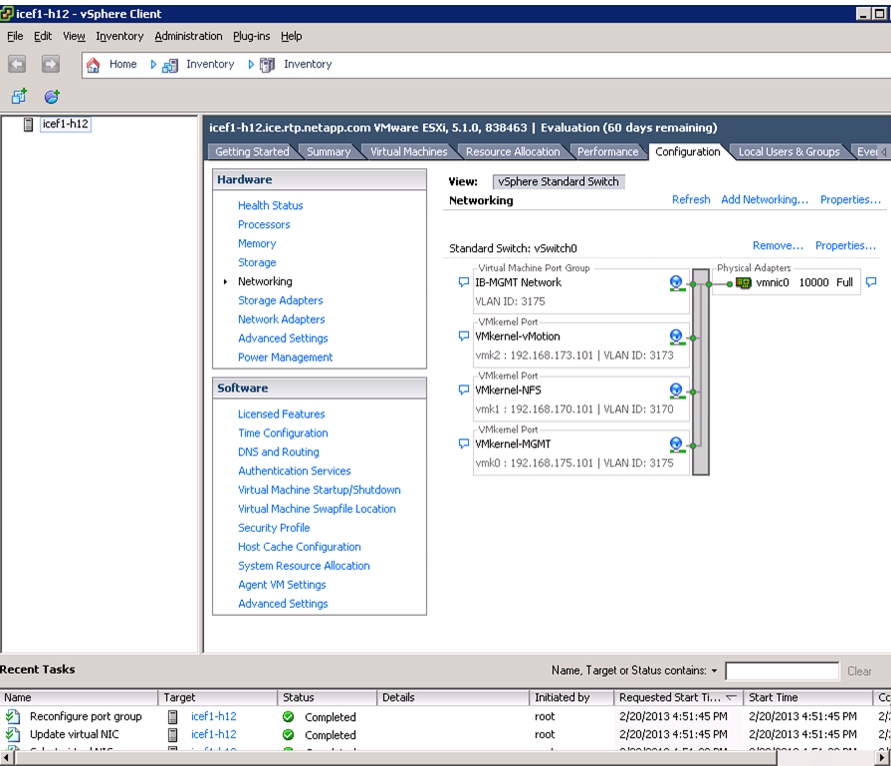Switch to the Local Users & Groups tab
Viewport: 891px width, 766px height.
789,152
